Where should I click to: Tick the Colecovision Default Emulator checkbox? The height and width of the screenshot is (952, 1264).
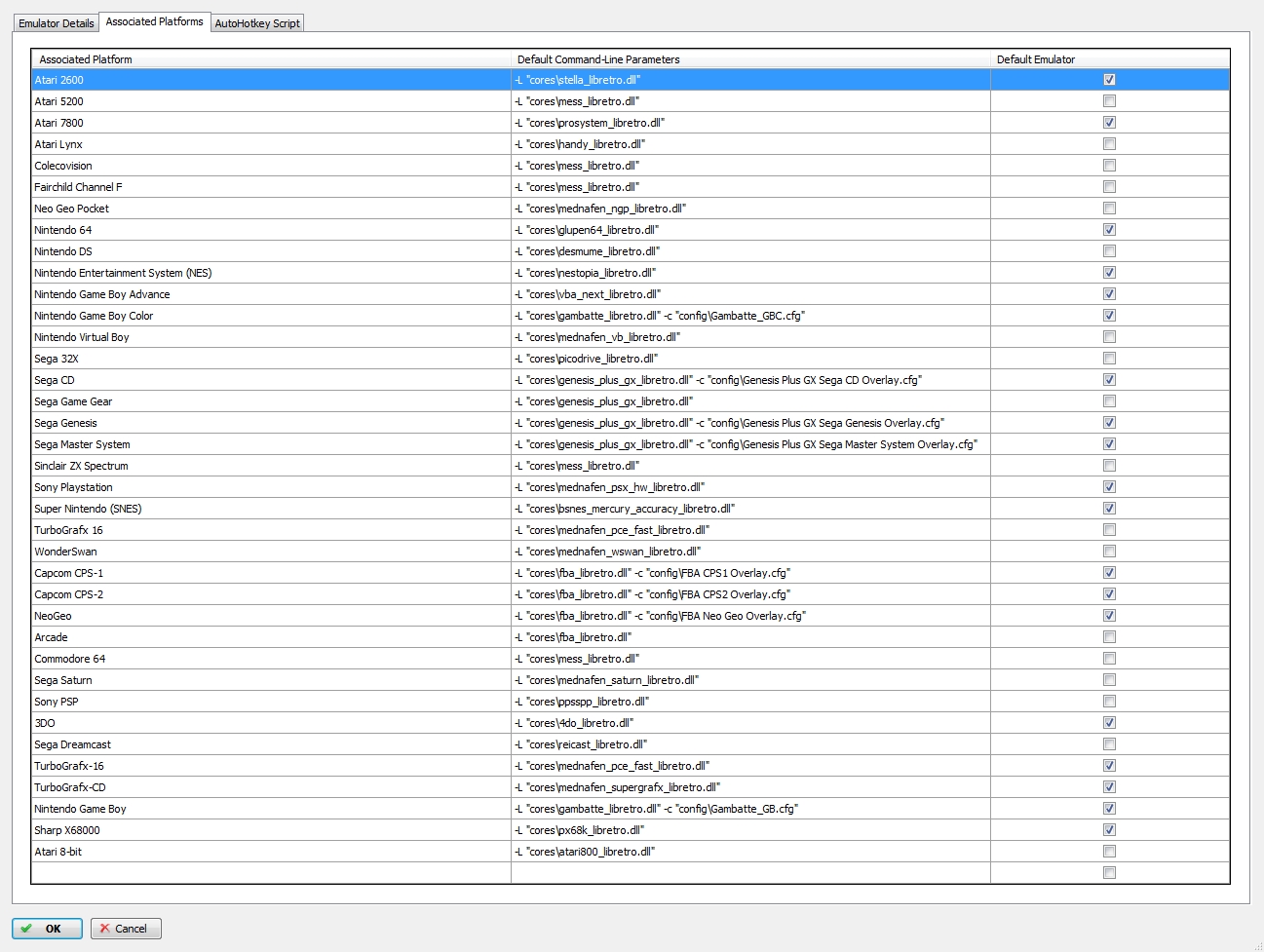click(1109, 166)
